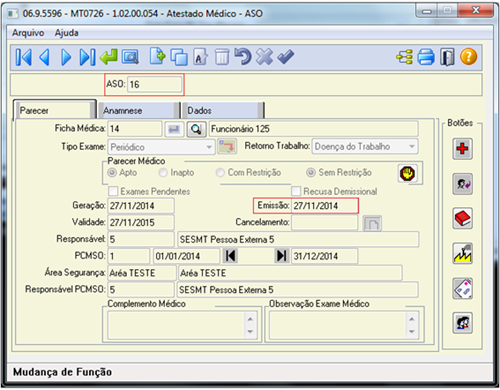Print the ASO with printer icon

426,57
